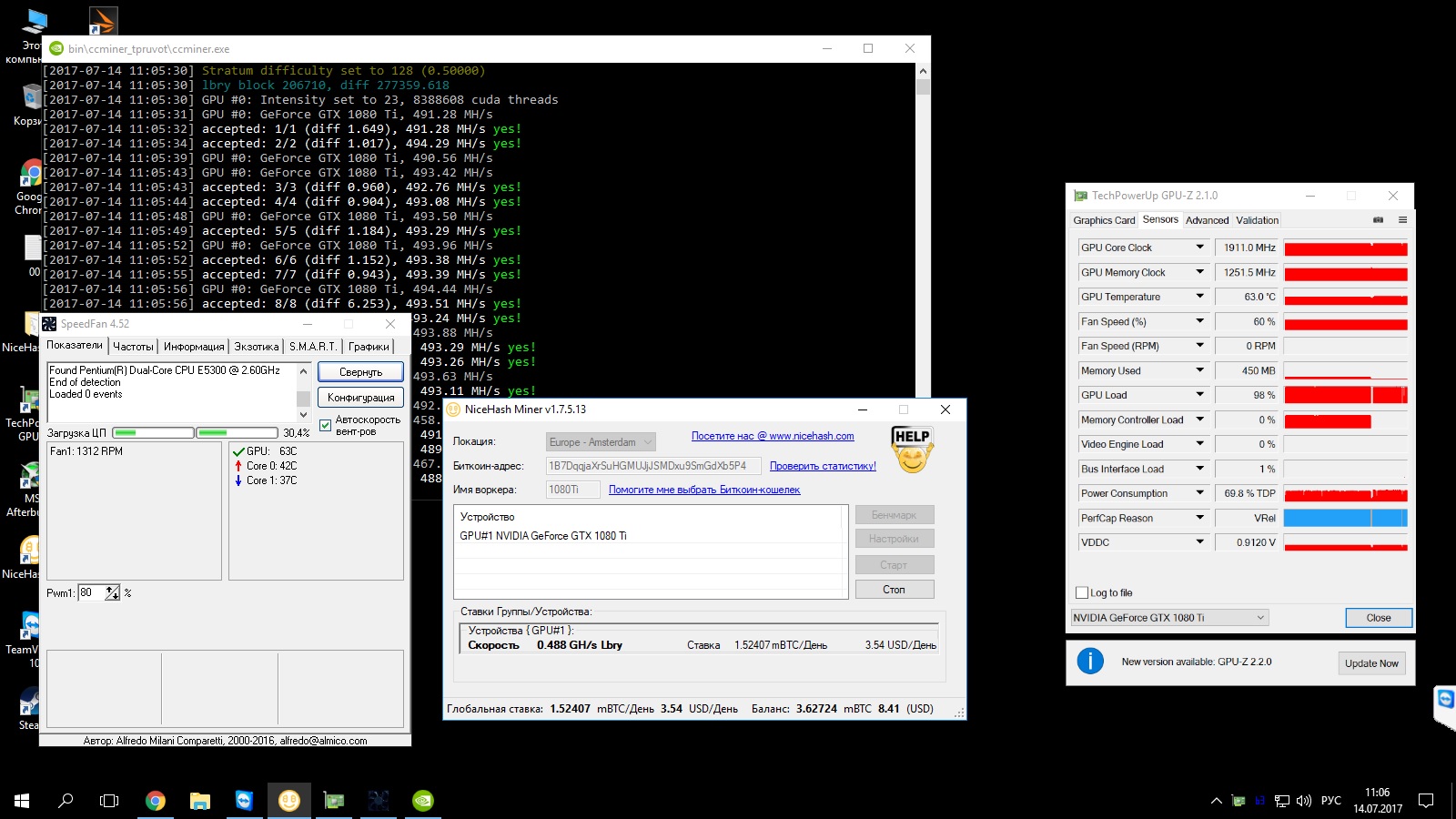Open the Advanced tab in GPU-Z
1456x819 pixels.
[x=1208, y=220]
